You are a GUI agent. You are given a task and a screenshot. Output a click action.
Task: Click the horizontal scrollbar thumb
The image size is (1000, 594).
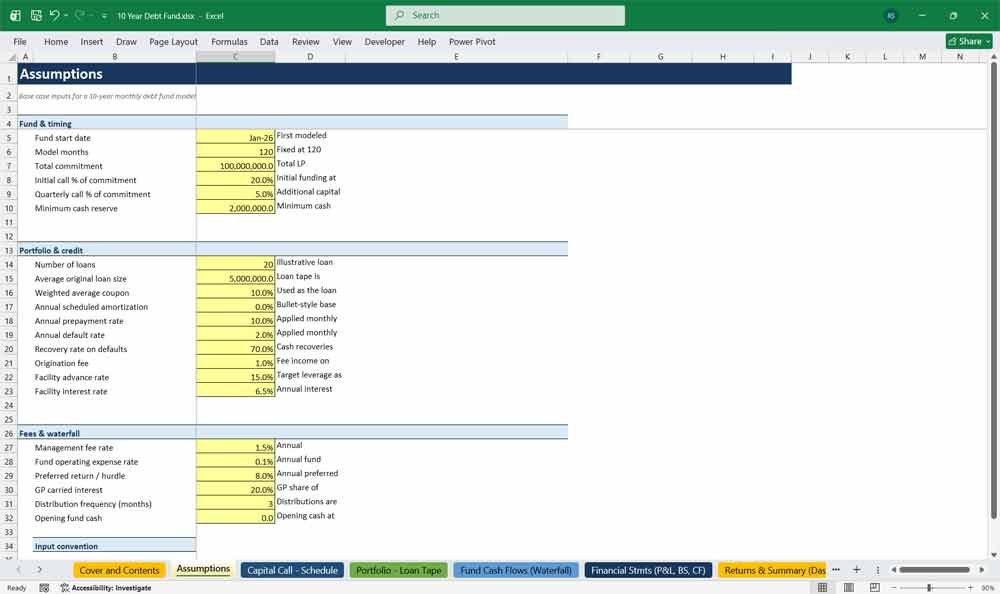934,569
